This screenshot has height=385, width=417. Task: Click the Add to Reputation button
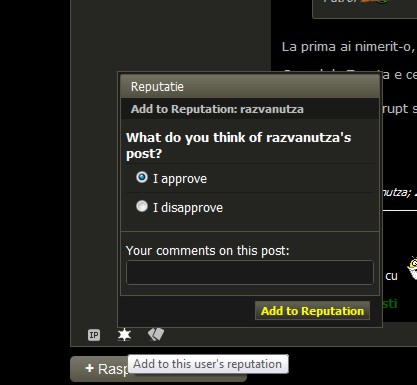[312, 311]
